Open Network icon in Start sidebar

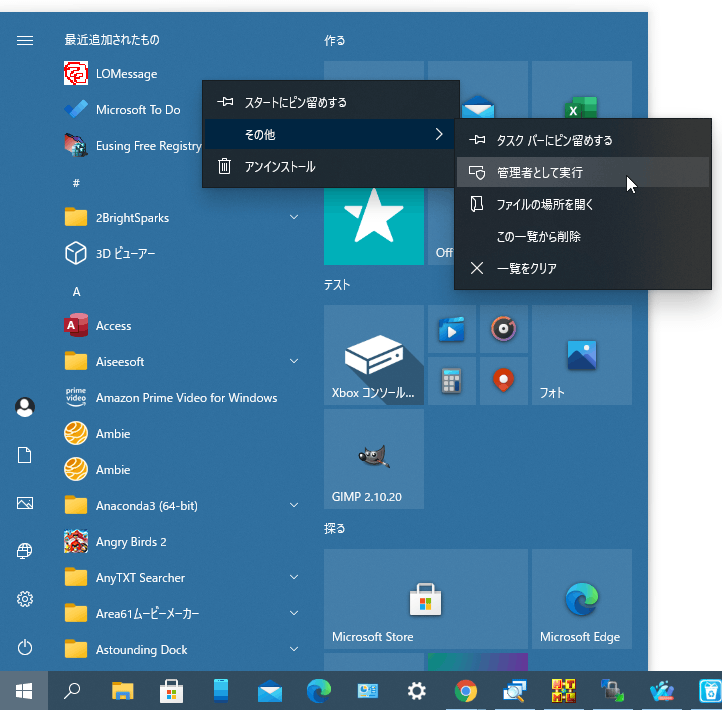[x=25, y=551]
